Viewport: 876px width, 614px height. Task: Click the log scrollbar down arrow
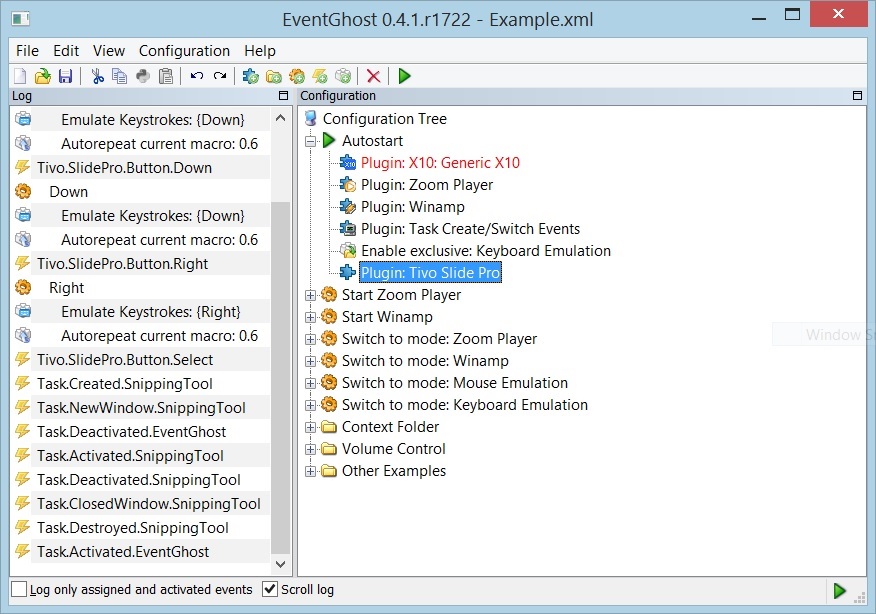pyautogui.click(x=280, y=564)
